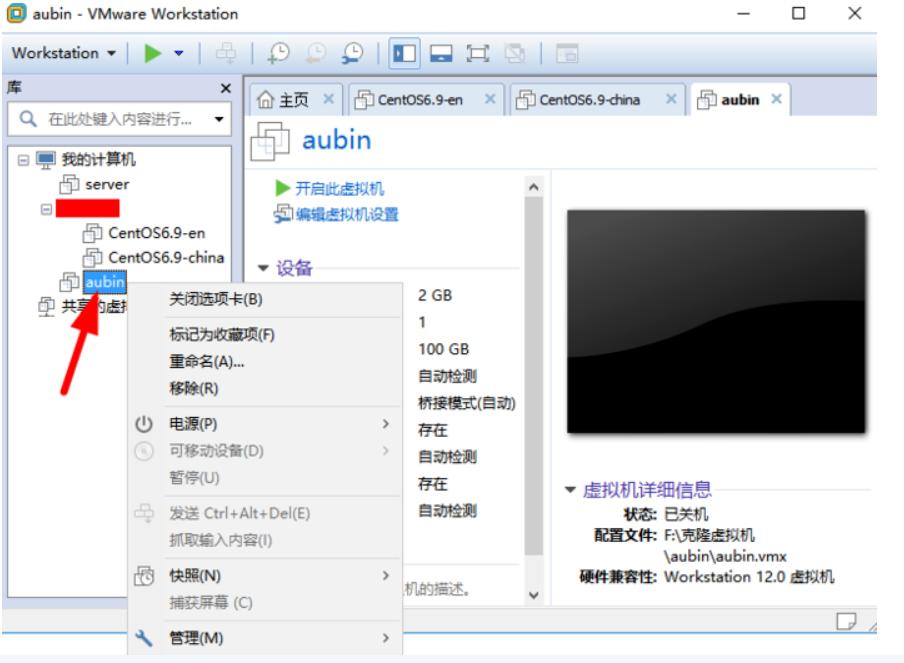Click the shared VMs icon in library
Image resolution: width=904 pixels, height=663 pixels.
[46, 306]
